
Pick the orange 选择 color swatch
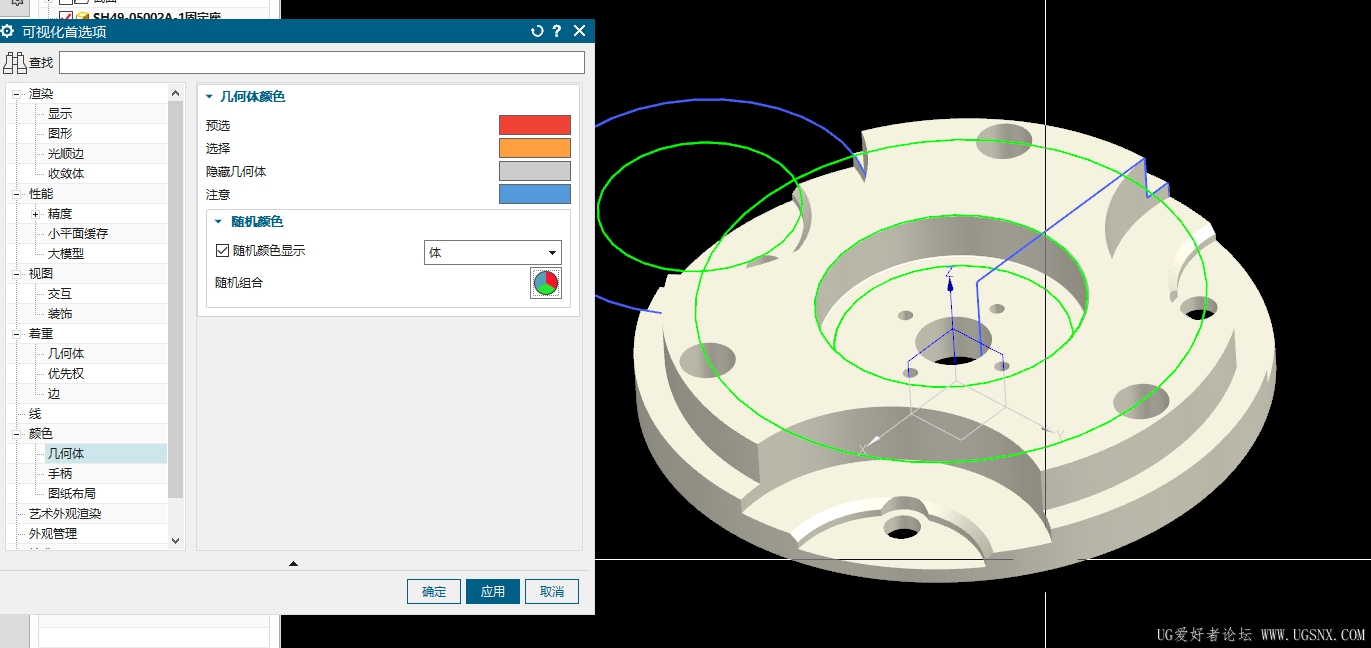coord(535,148)
